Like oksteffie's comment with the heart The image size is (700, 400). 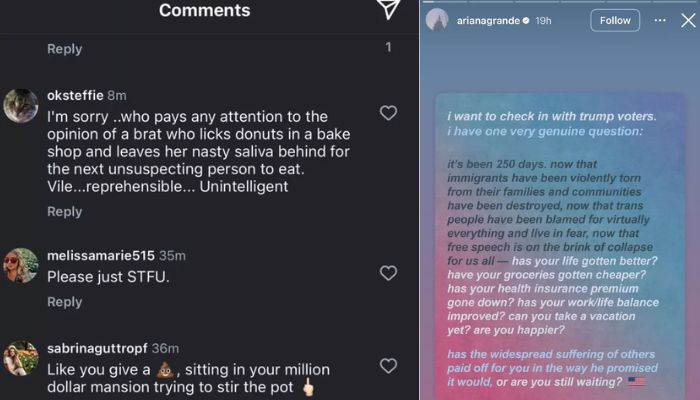pos(388,113)
